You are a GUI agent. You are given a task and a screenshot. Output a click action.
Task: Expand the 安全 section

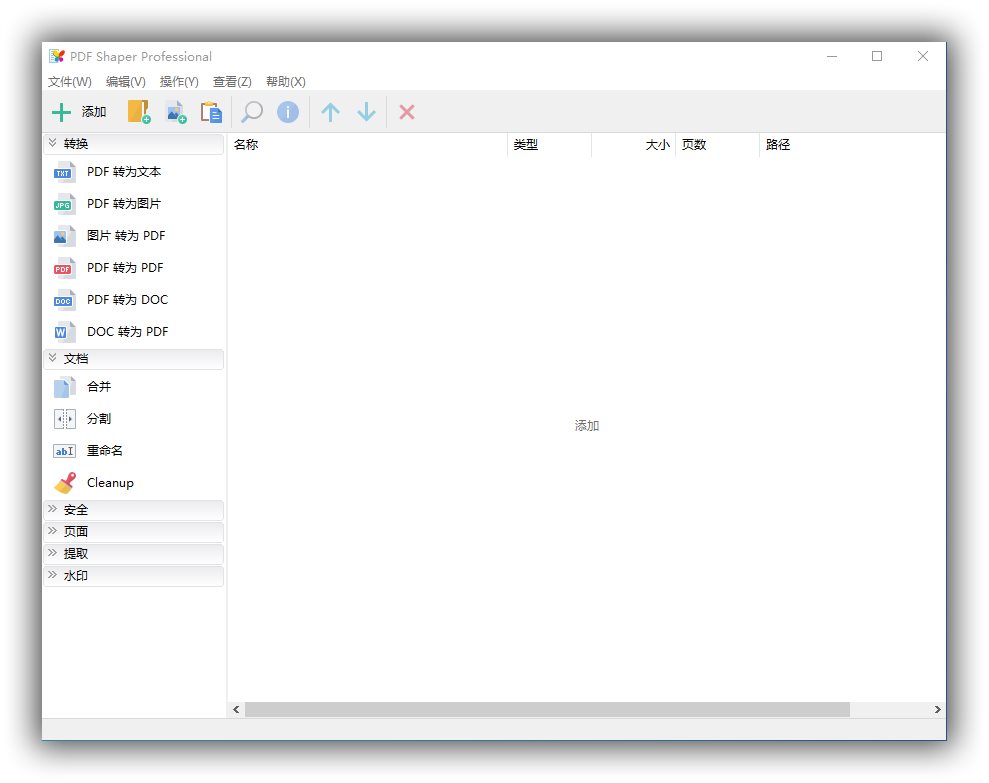click(x=134, y=510)
